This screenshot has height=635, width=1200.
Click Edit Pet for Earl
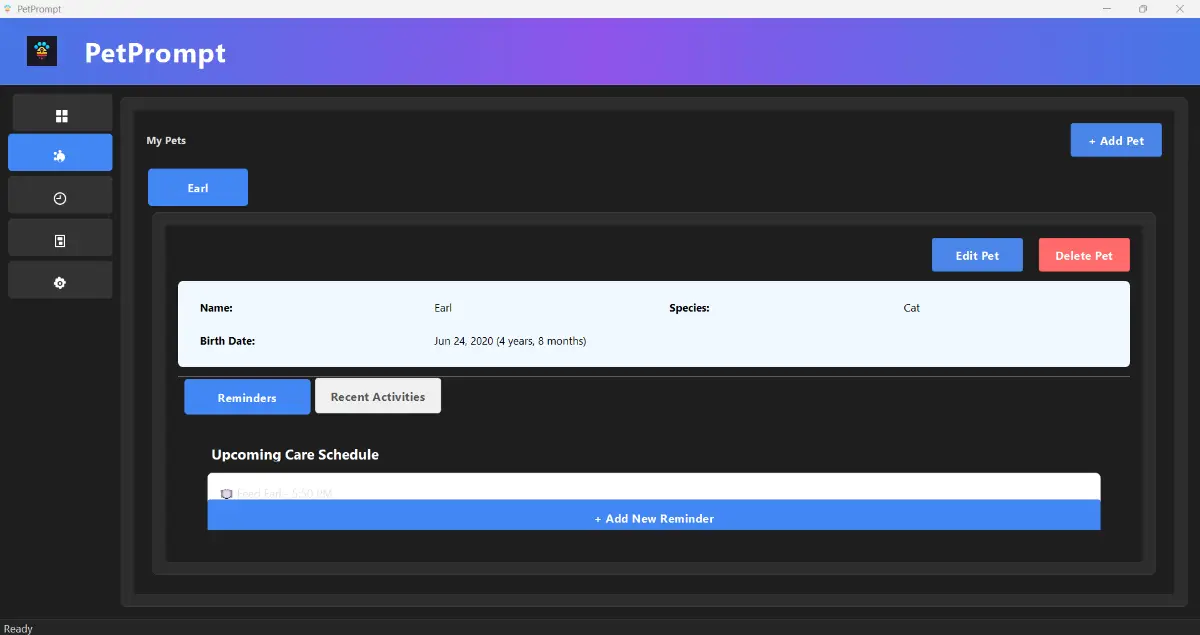pos(977,255)
